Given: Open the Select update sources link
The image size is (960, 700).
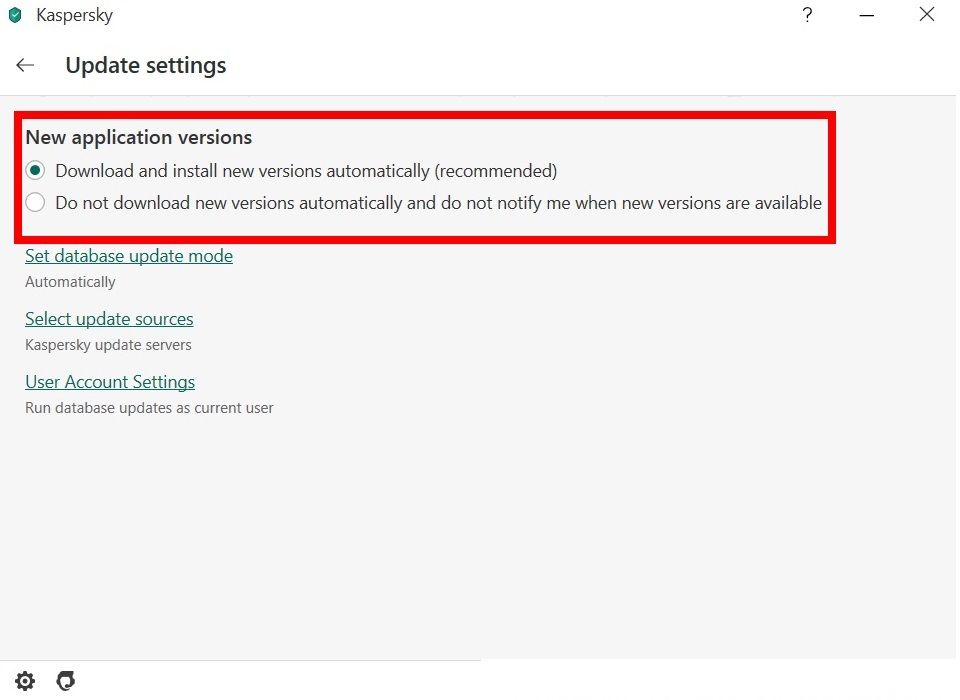Looking at the screenshot, I should pyautogui.click(x=109, y=319).
